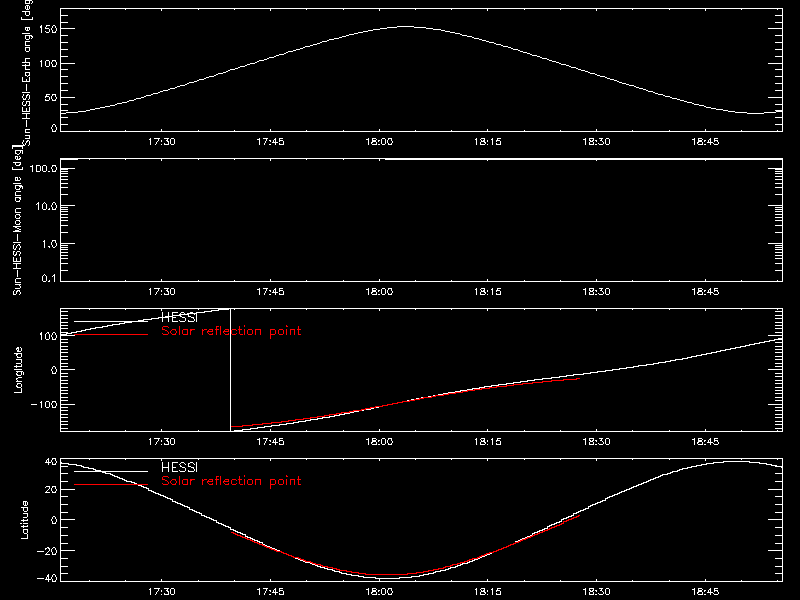Click 17:45 time label under Moon angle plot
The image size is (800, 600).
pyautogui.click(x=270, y=292)
